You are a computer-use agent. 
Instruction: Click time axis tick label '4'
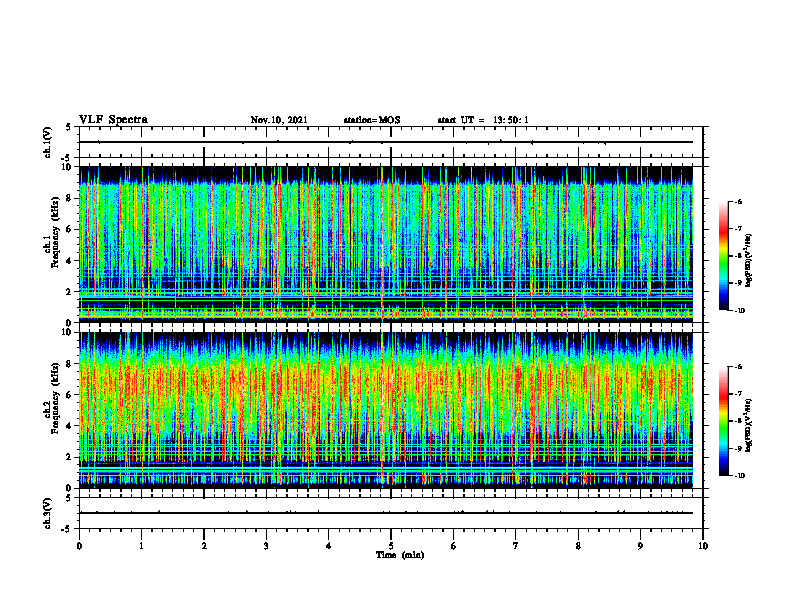pyautogui.click(x=329, y=546)
